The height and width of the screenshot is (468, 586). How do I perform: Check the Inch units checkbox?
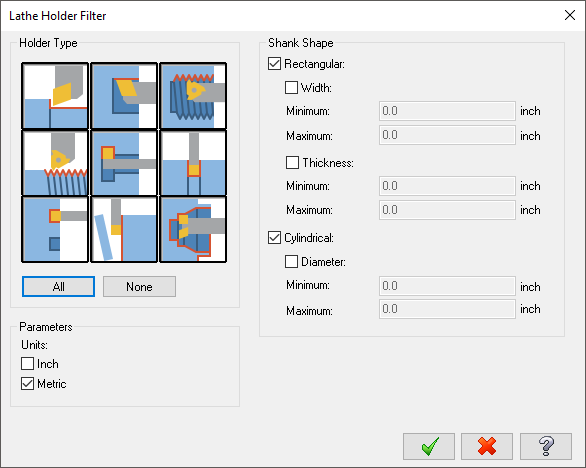pos(27,363)
